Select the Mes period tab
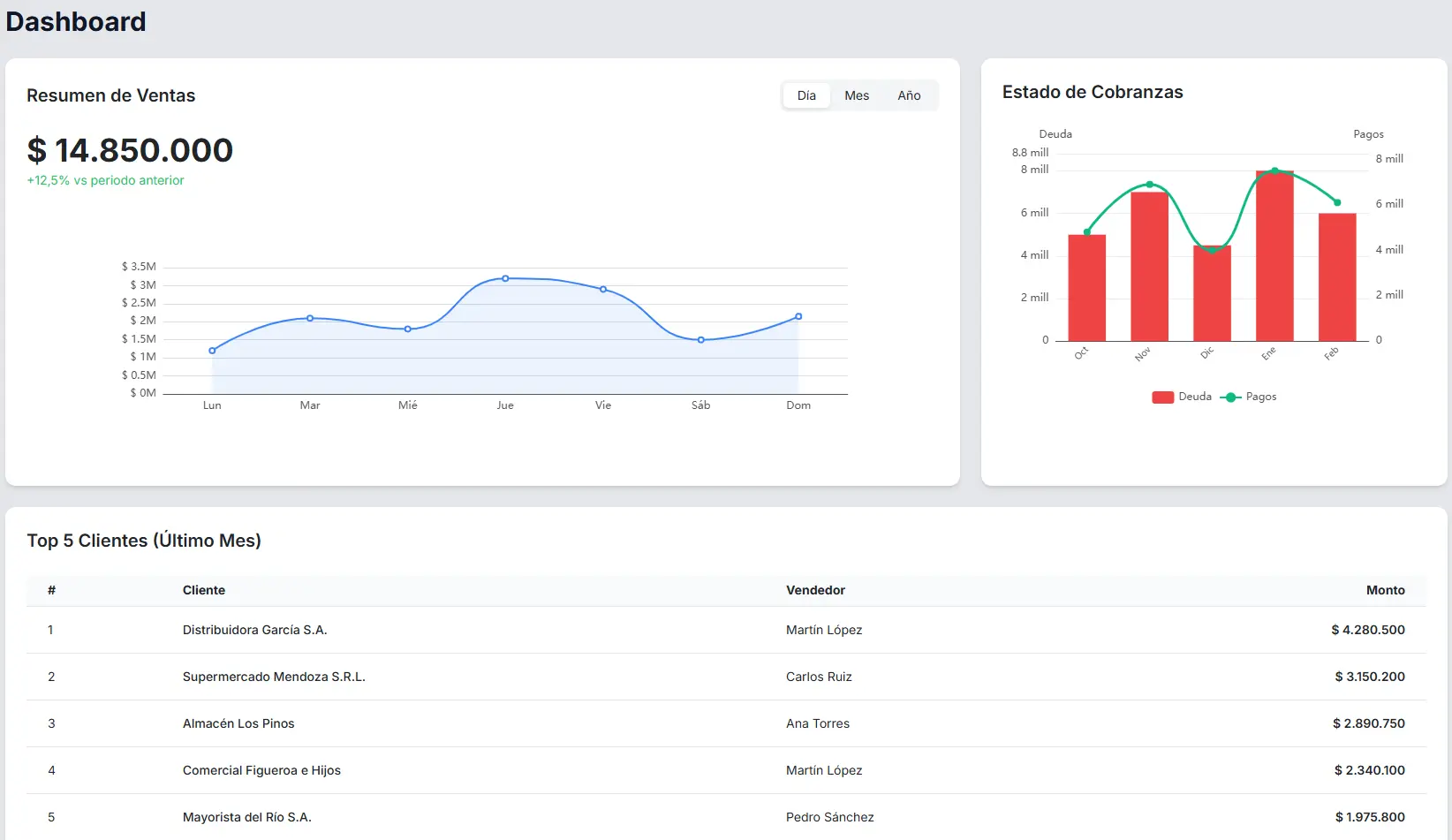1452x840 pixels. tap(856, 95)
